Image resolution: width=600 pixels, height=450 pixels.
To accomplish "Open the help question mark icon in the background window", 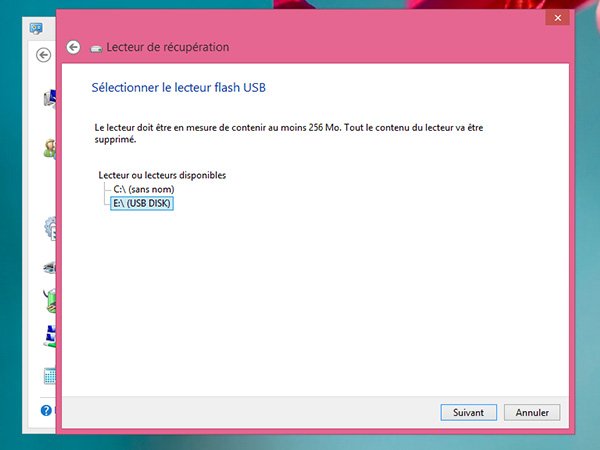I will pos(46,411).
